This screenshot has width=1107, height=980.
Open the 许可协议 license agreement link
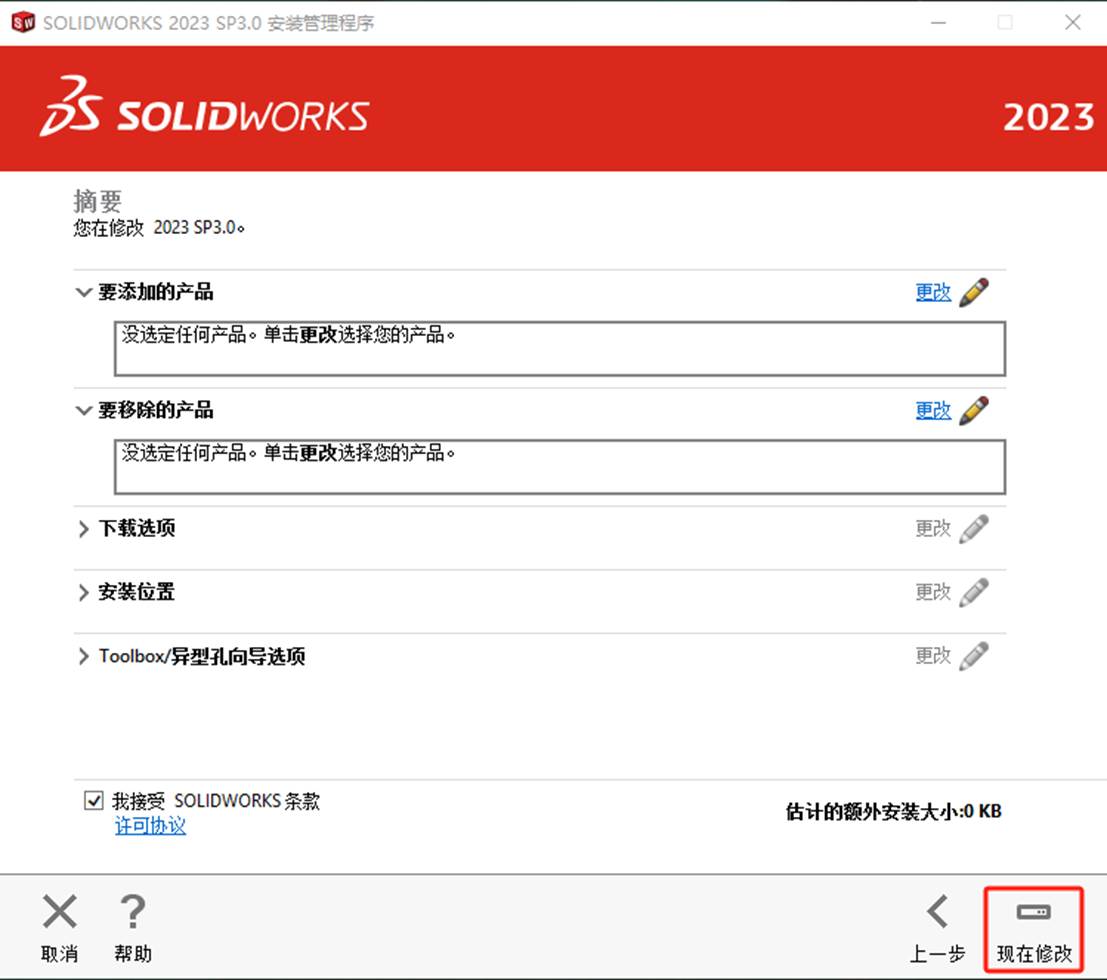[150, 825]
